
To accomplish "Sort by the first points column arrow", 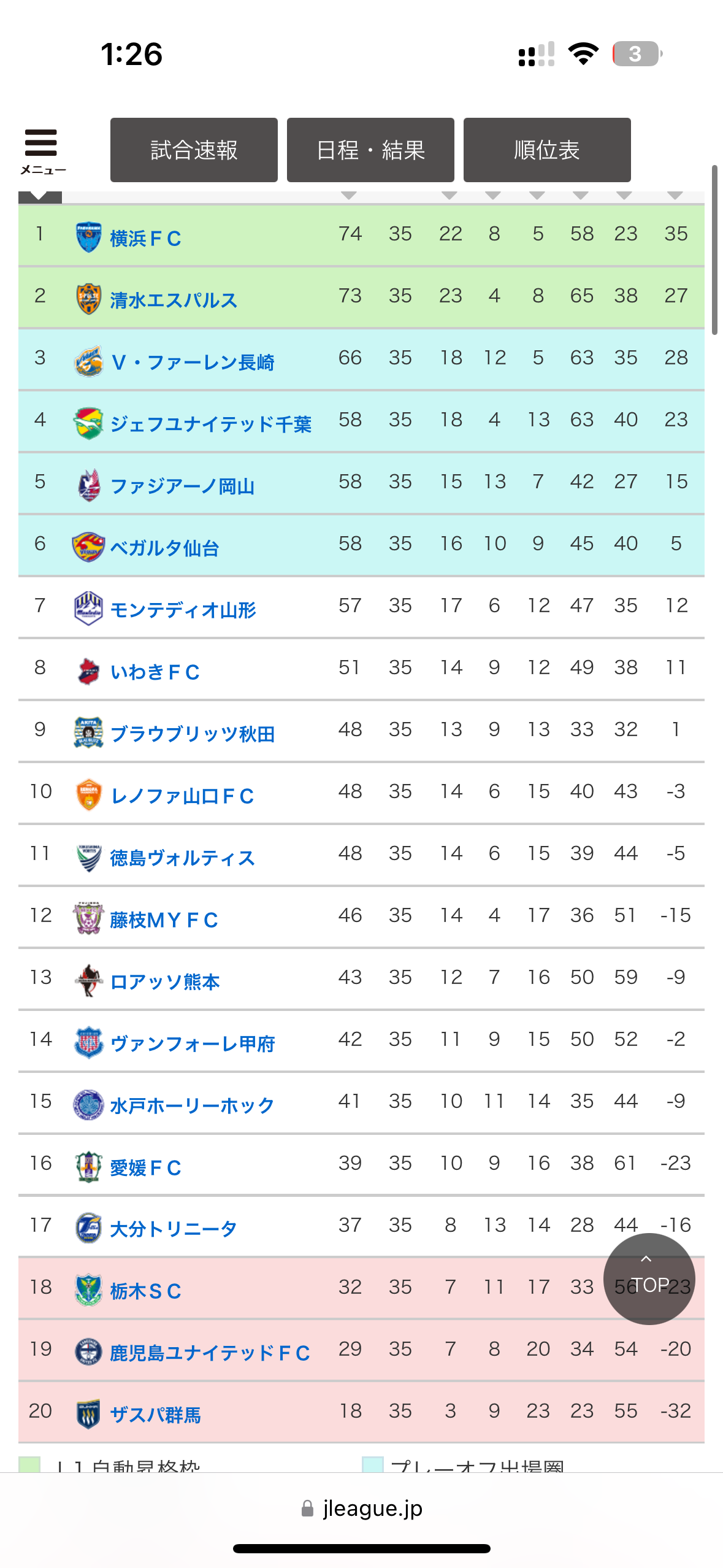I will [349, 196].
